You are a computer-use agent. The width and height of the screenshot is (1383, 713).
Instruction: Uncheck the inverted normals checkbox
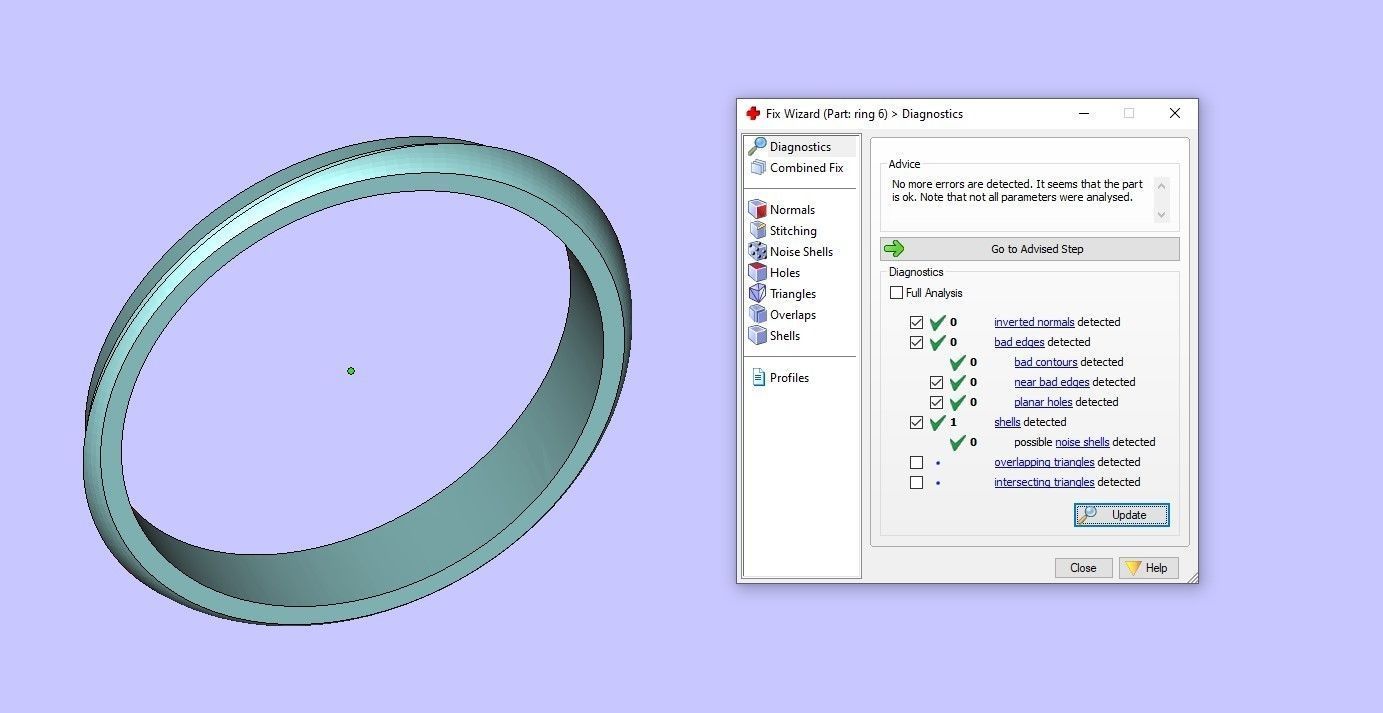(916, 322)
